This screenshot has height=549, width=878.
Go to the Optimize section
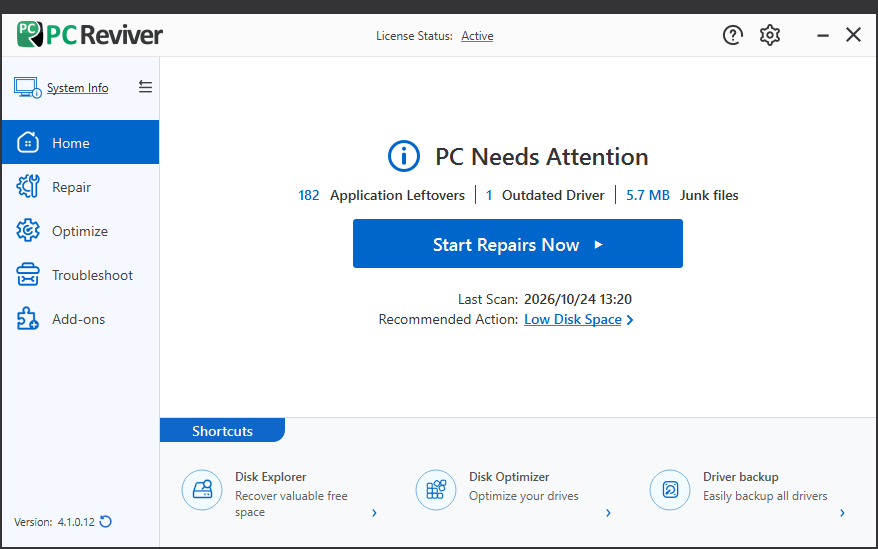tap(81, 230)
